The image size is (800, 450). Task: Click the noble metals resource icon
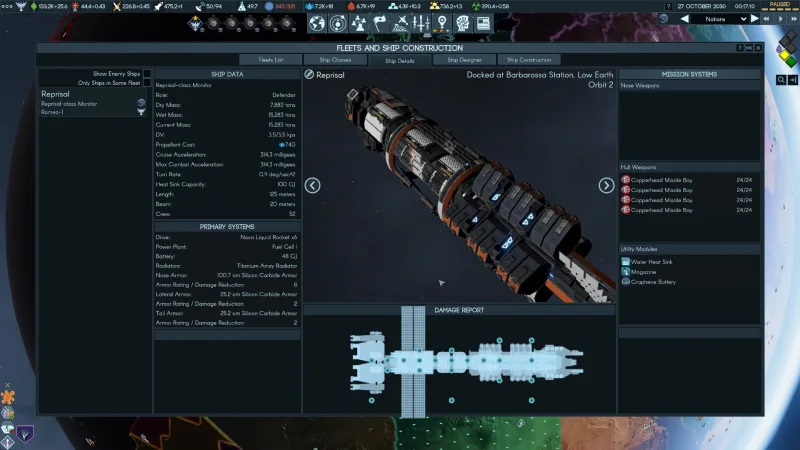[434, 6]
